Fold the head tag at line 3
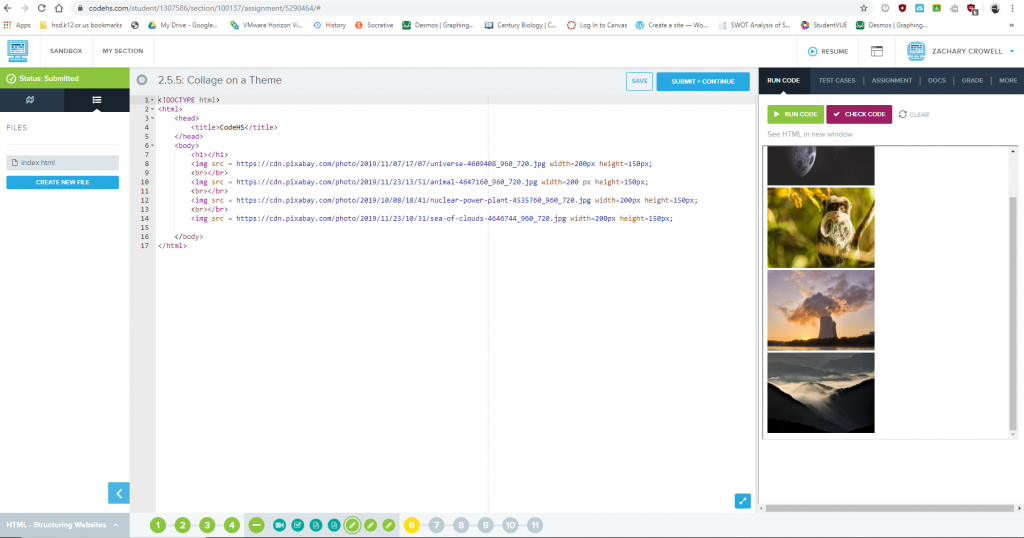Viewport: 1024px width, 538px height. click(x=152, y=118)
